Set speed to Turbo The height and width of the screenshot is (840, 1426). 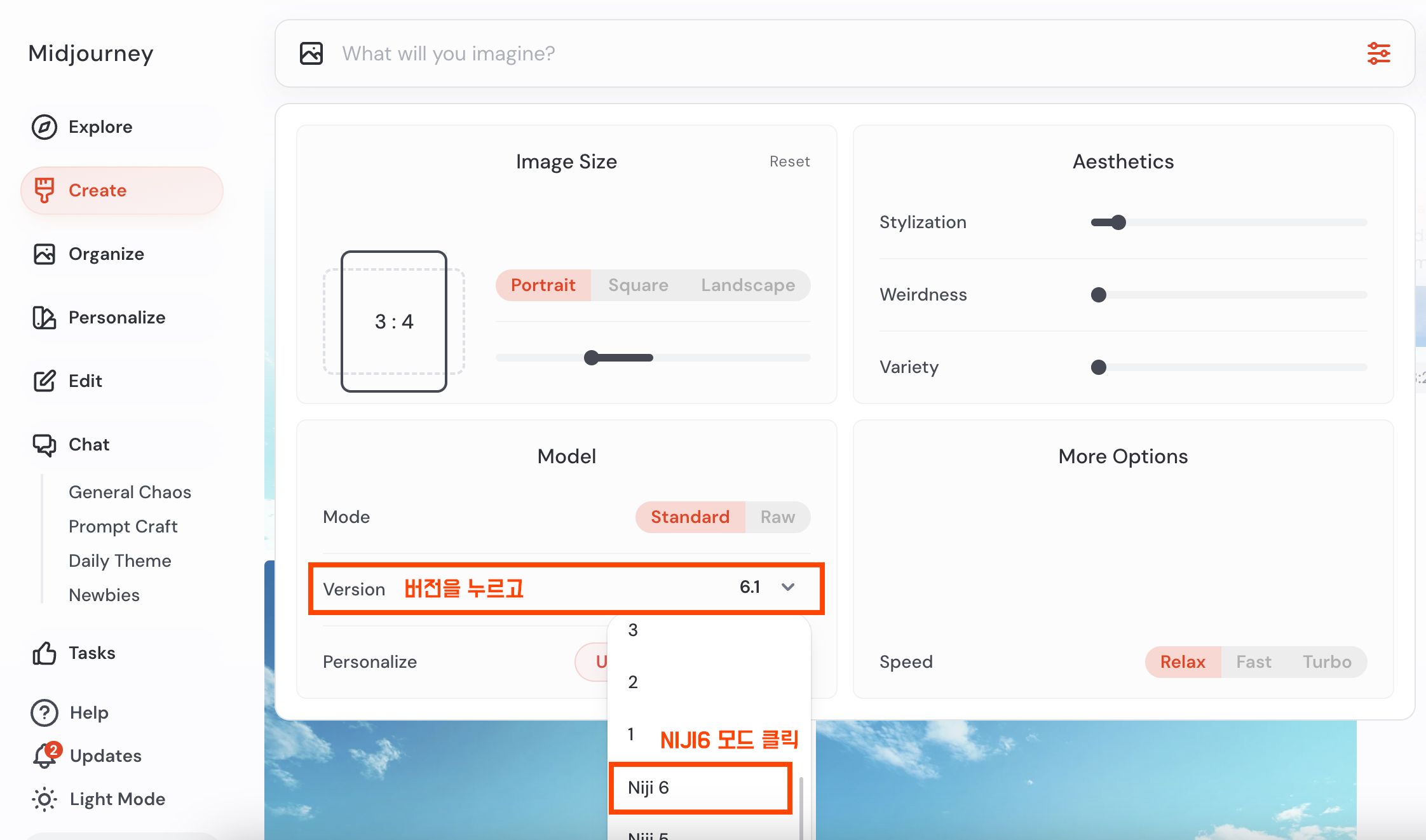[x=1326, y=662]
